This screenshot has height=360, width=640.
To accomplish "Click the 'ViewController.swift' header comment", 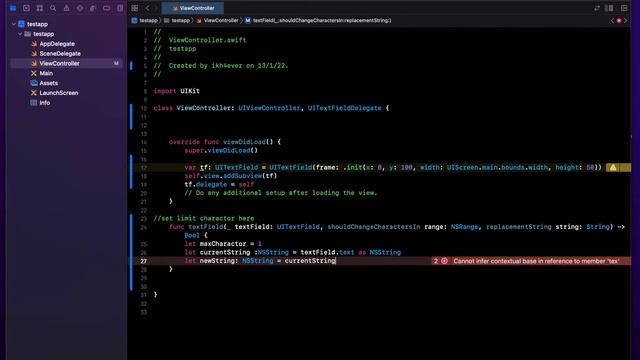I will tap(200, 40).
